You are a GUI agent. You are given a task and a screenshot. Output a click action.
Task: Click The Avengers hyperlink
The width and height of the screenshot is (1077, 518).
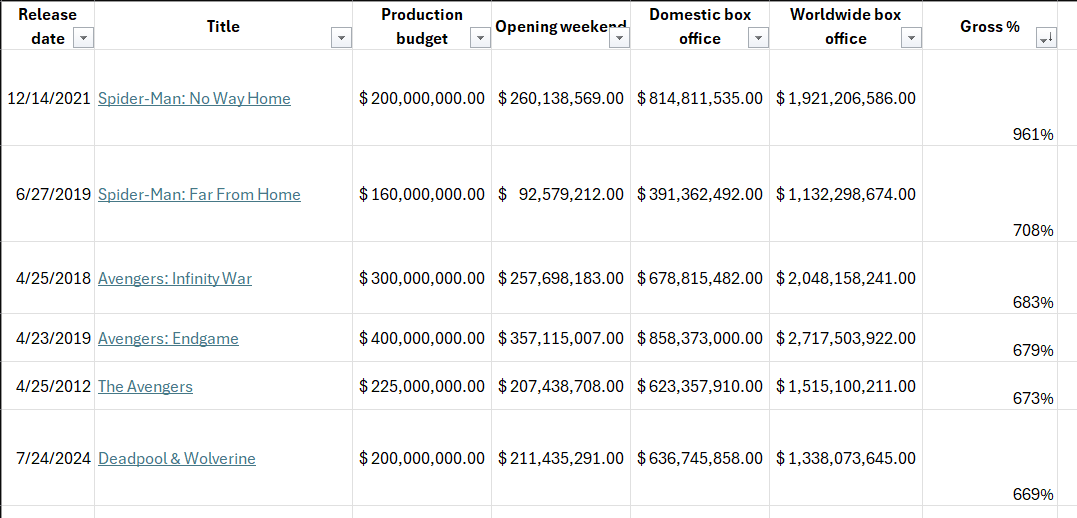[x=146, y=386]
